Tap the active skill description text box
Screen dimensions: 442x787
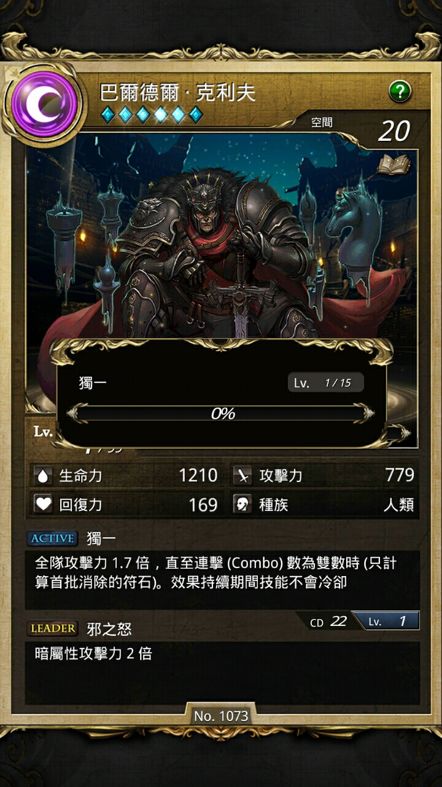coord(222,580)
